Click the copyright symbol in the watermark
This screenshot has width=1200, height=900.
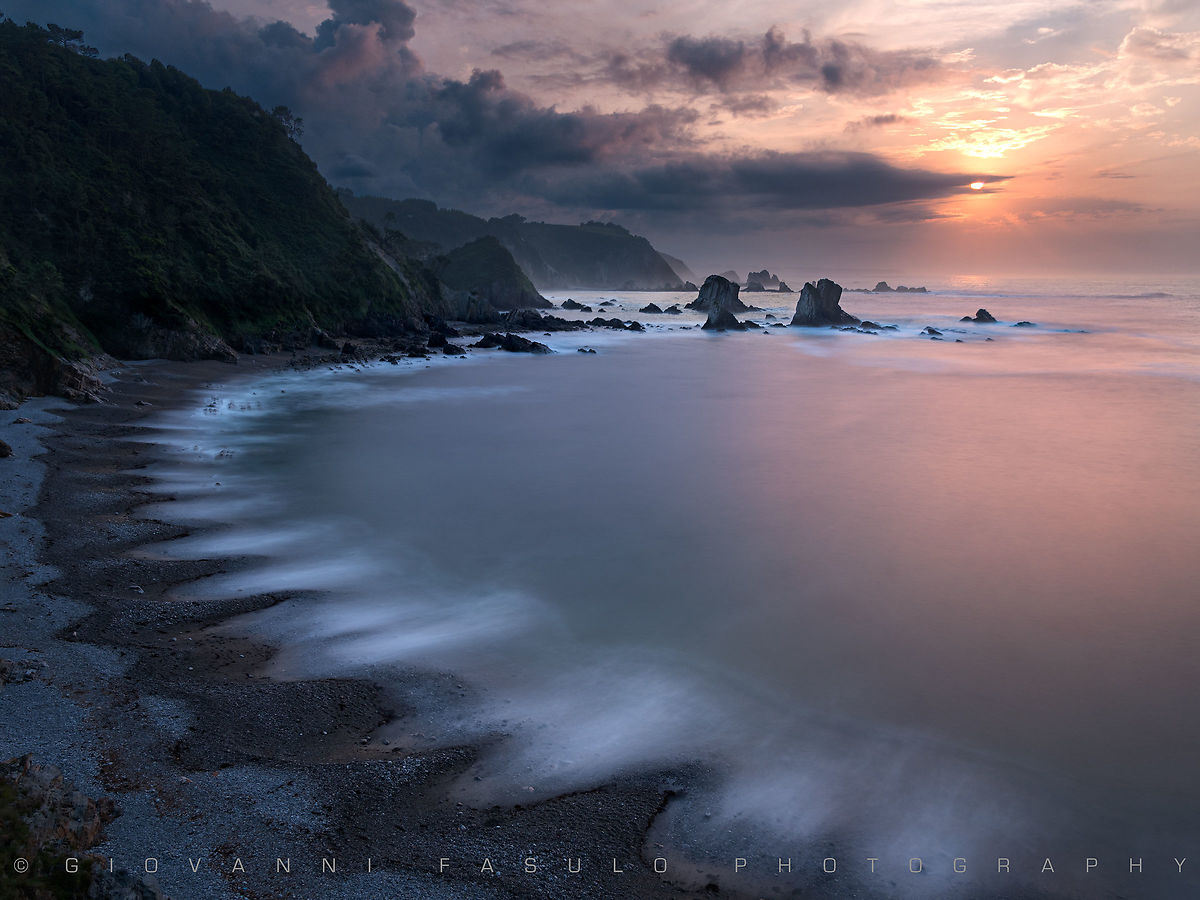[20, 865]
